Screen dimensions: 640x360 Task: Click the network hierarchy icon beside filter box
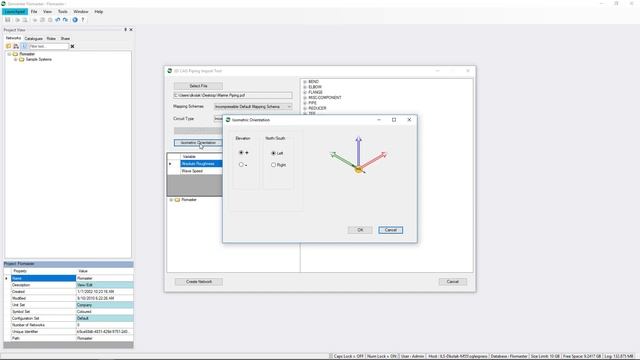tap(16, 46)
